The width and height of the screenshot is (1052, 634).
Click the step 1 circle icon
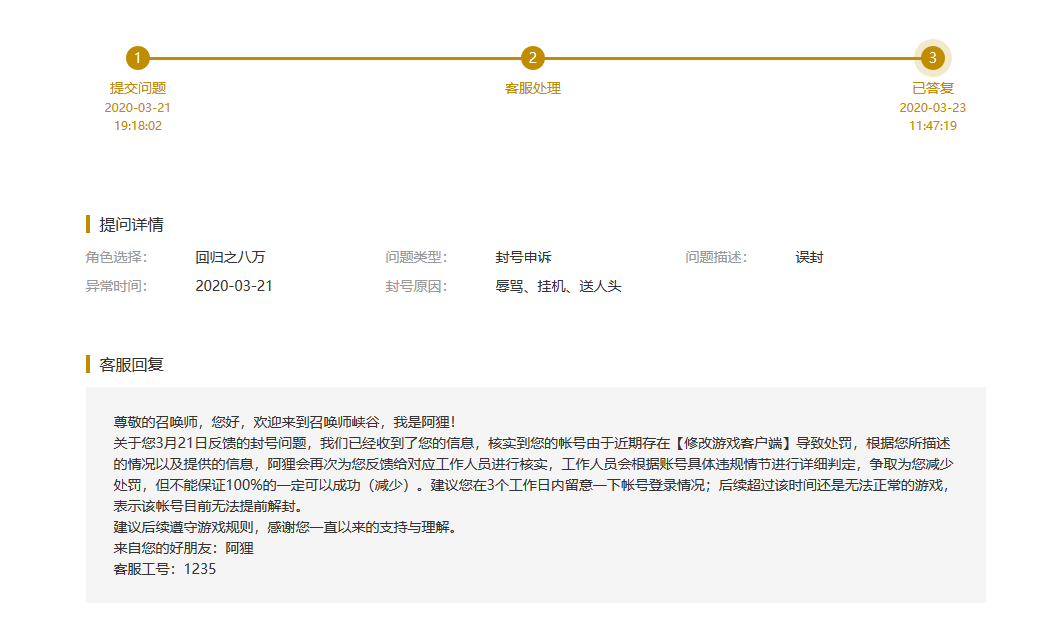(x=138, y=58)
